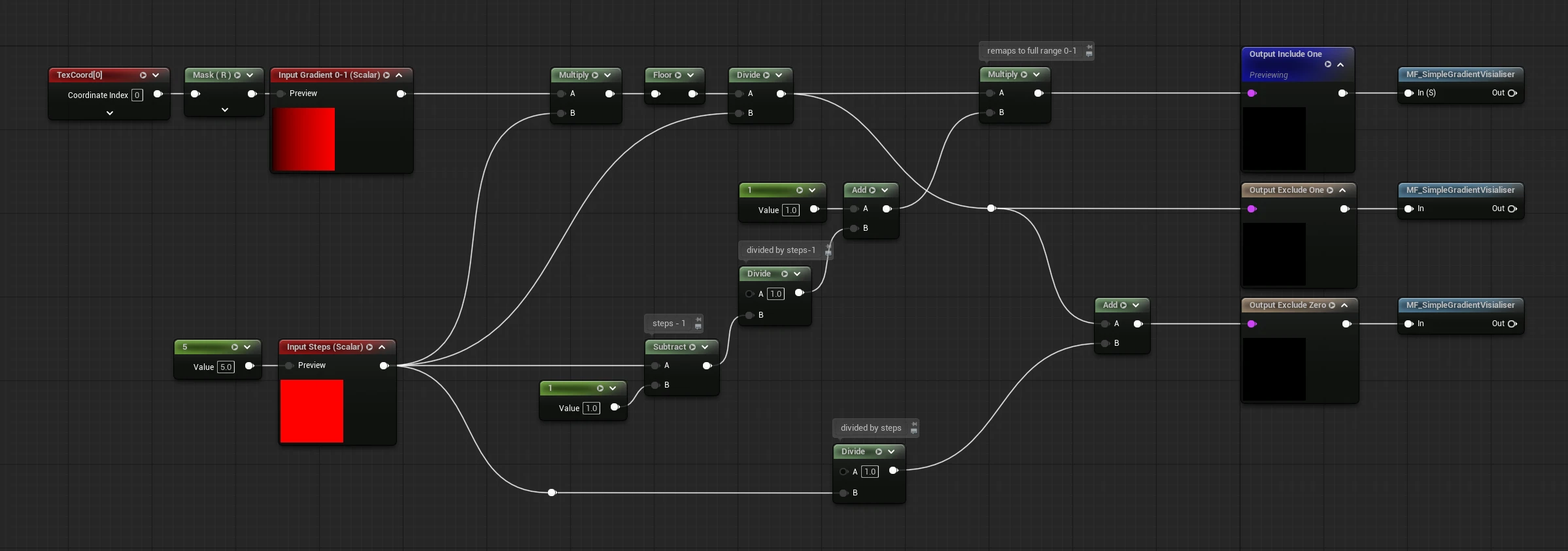This screenshot has width=1568, height=551.
Task: Expand pins arrow below Coordinate Index
Action: tap(110, 113)
